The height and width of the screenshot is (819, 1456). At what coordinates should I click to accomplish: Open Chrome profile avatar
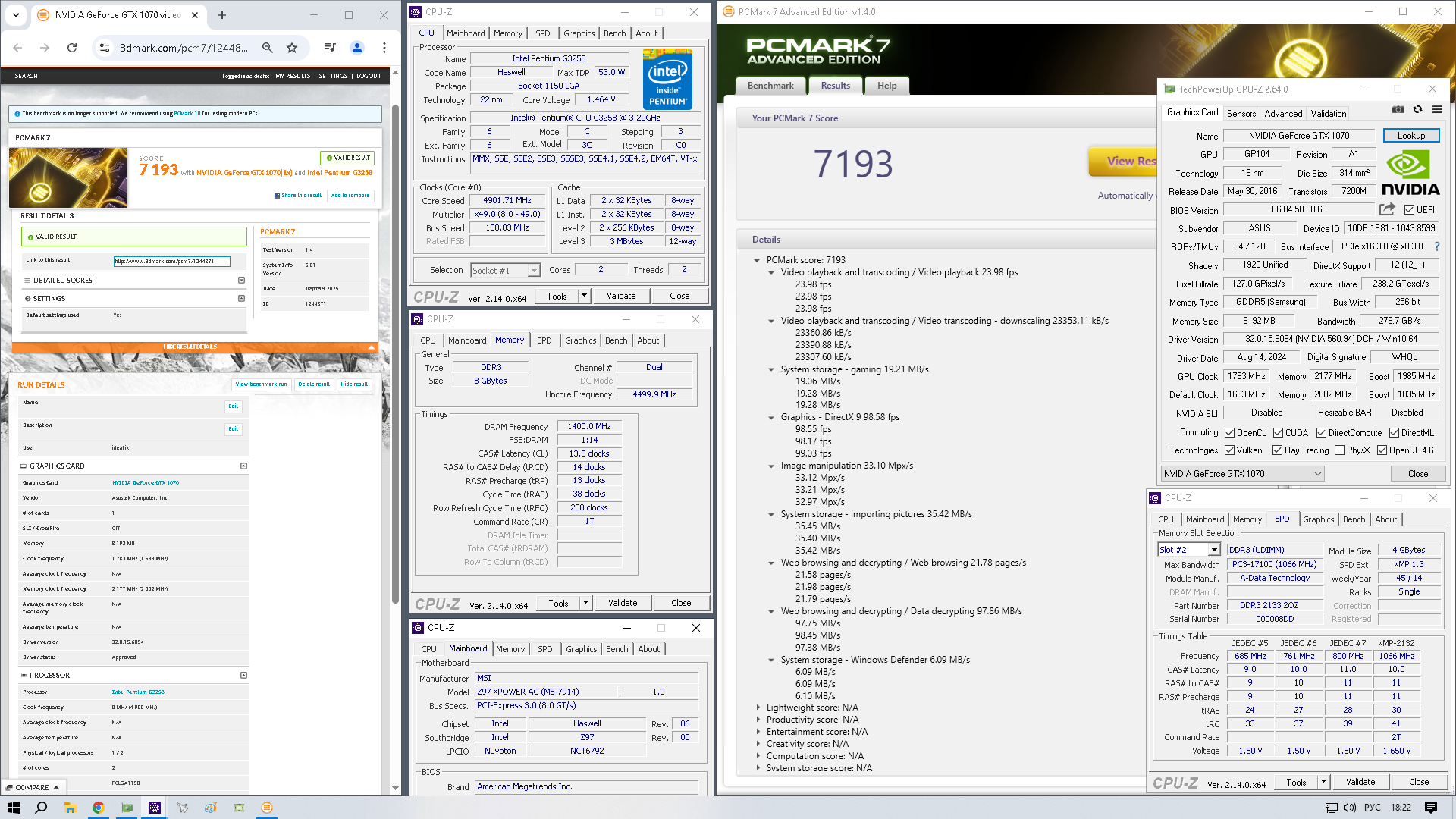(x=357, y=48)
